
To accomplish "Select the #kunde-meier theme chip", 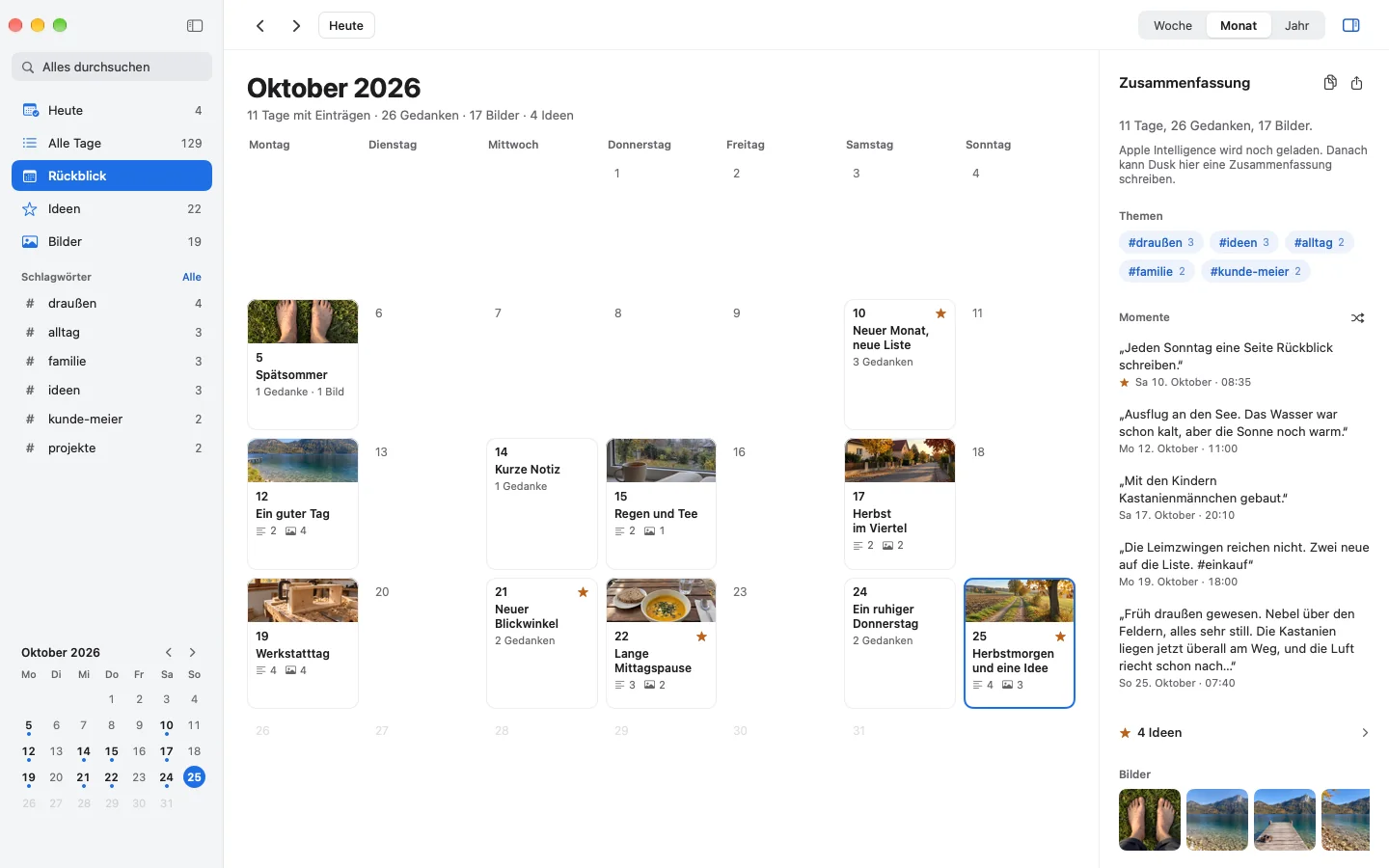I will pyautogui.click(x=1256, y=272).
